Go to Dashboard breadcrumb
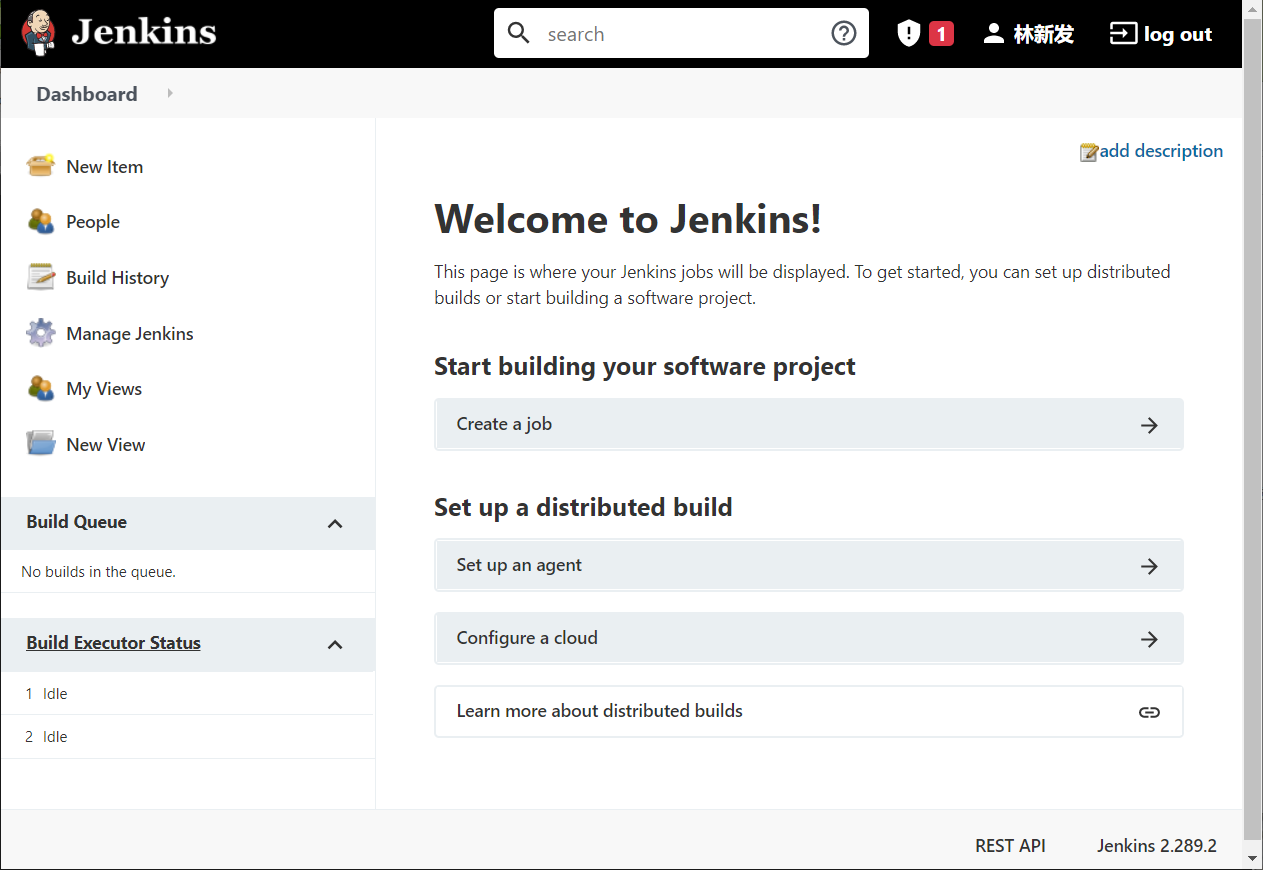 click(87, 94)
